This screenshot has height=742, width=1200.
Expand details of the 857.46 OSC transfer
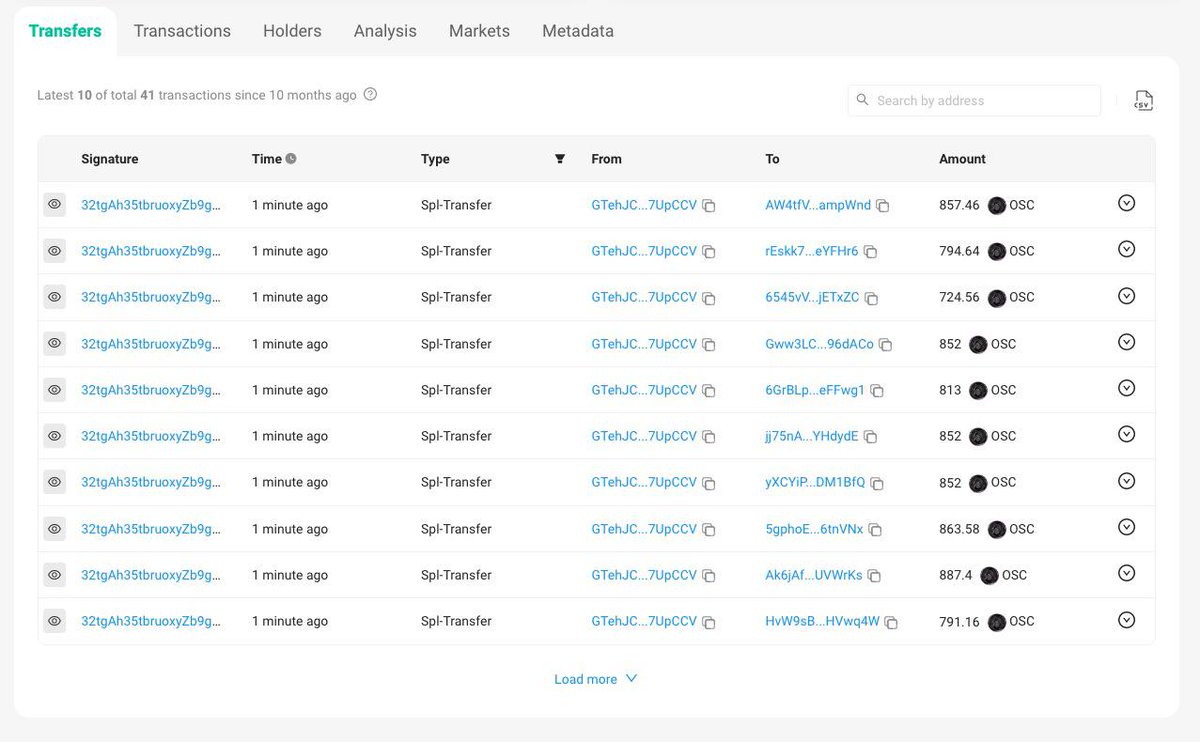[x=1126, y=203]
